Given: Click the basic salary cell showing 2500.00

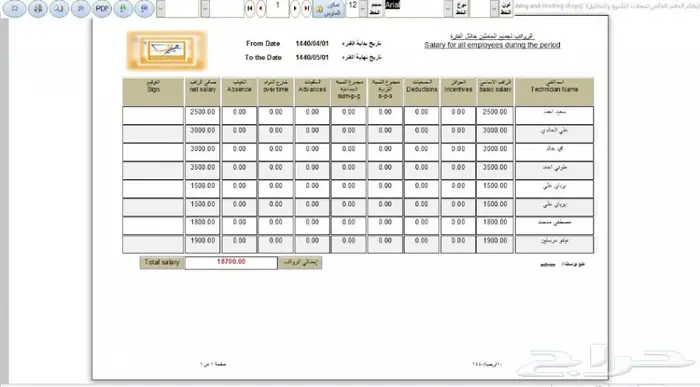Looking at the screenshot, I should 495,115.
